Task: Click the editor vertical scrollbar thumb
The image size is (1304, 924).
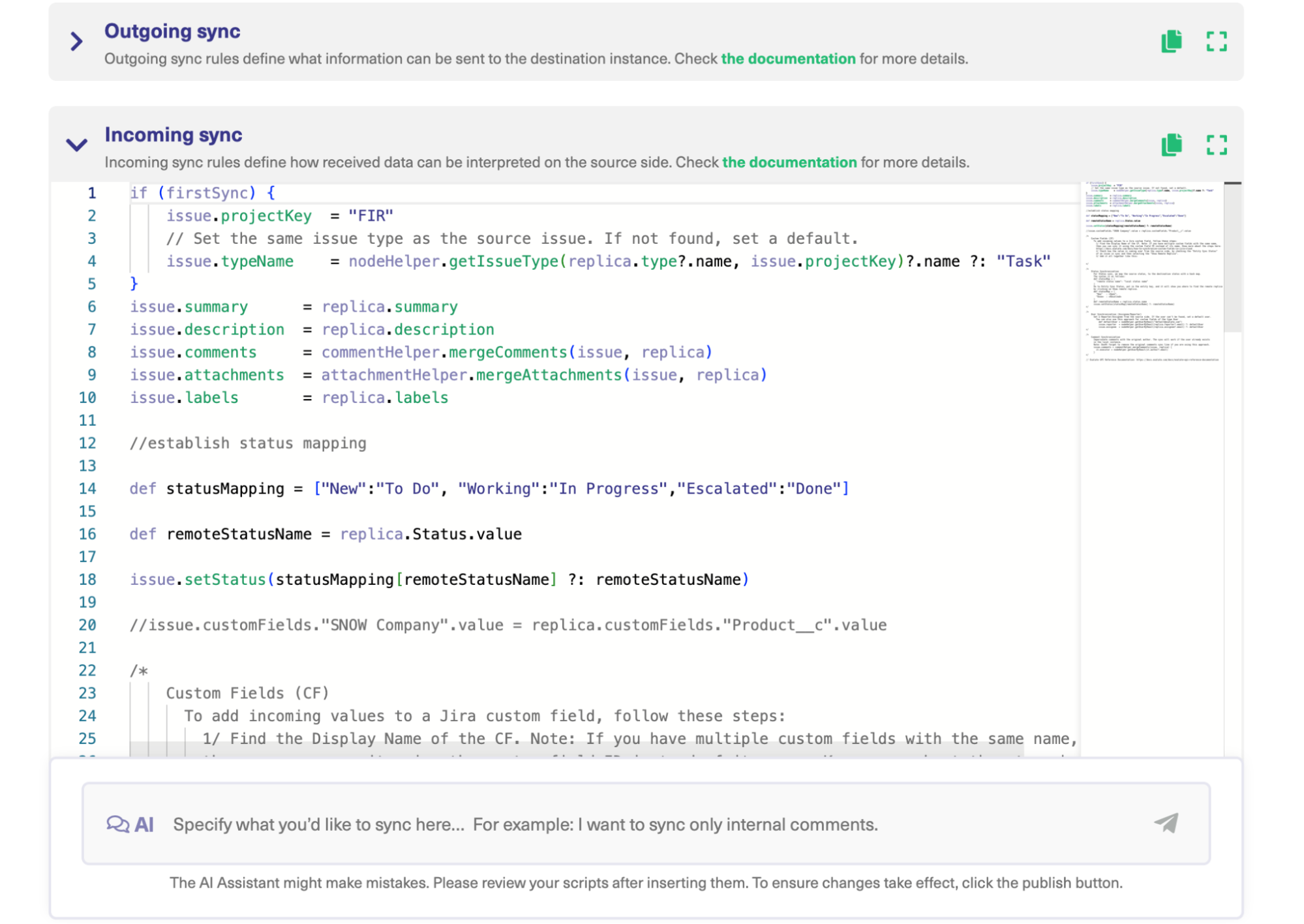Action: [x=1232, y=258]
